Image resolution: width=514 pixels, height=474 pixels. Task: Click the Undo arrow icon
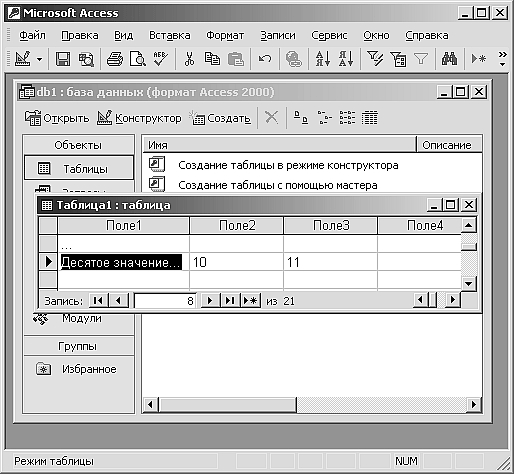coord(265,59)
